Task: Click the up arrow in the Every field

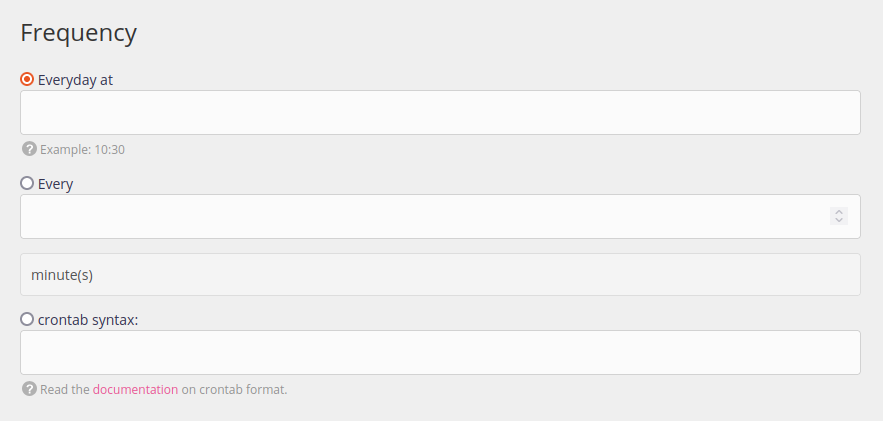Action: (839, 211)
